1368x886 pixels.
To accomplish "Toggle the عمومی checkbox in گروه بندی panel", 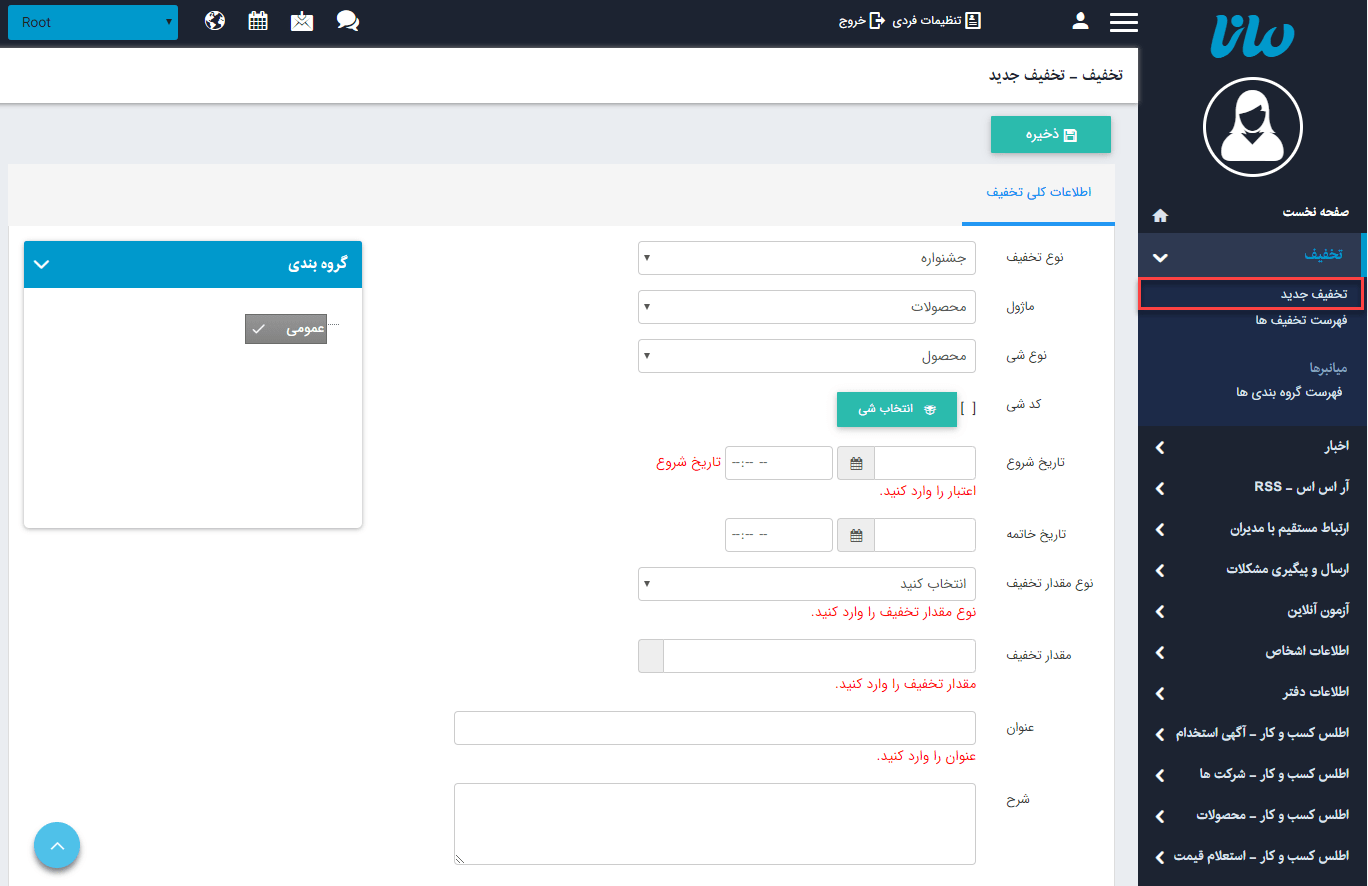I will click(x=286, y=327).
